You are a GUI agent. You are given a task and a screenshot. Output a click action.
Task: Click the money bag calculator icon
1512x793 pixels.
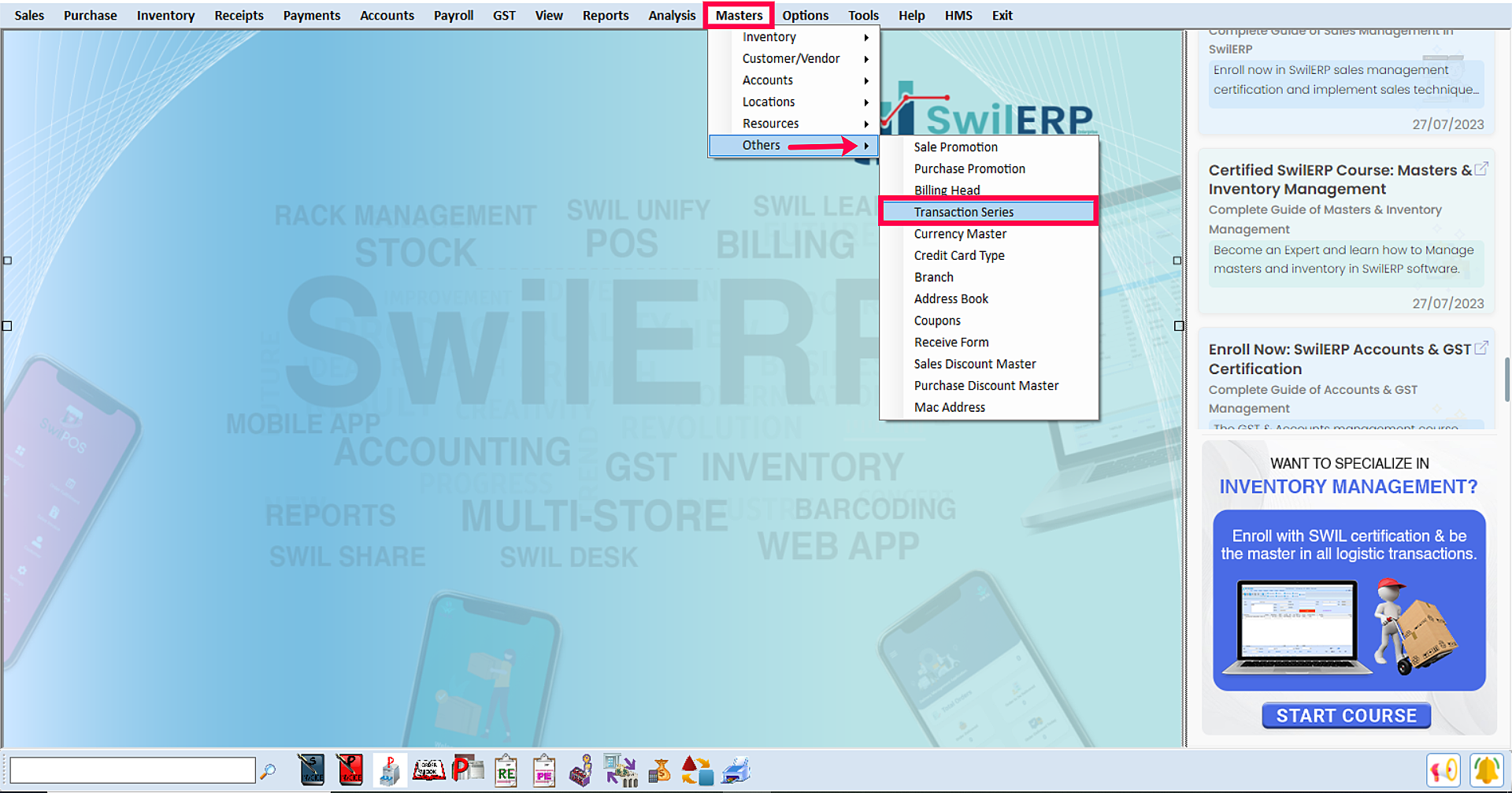[659, 770]
